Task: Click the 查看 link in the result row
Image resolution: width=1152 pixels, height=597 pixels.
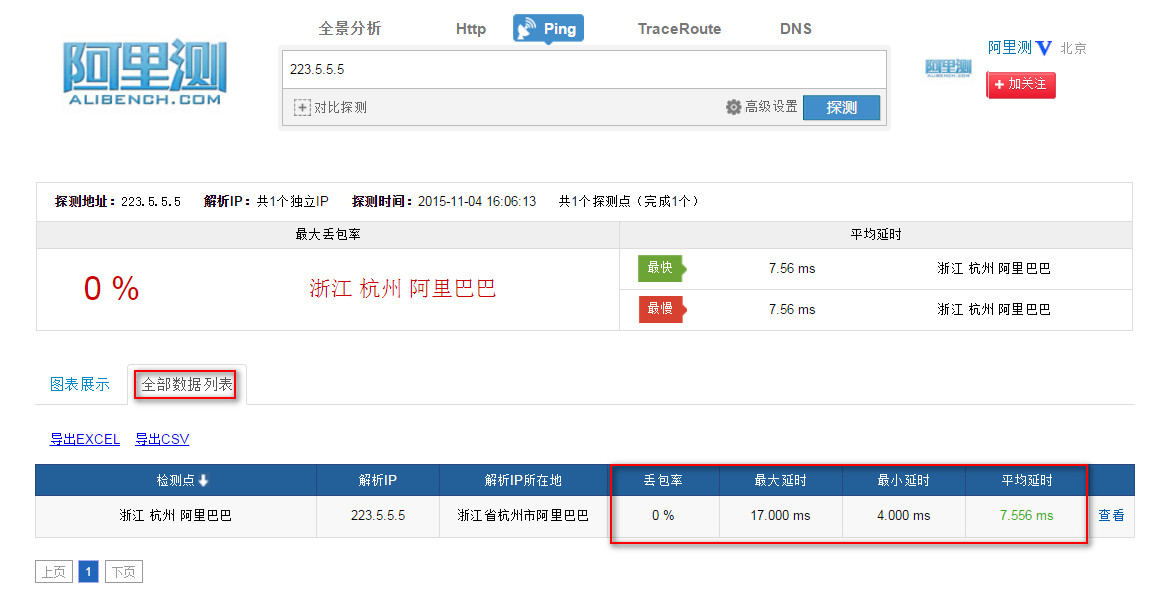Action: (1111, 516)
